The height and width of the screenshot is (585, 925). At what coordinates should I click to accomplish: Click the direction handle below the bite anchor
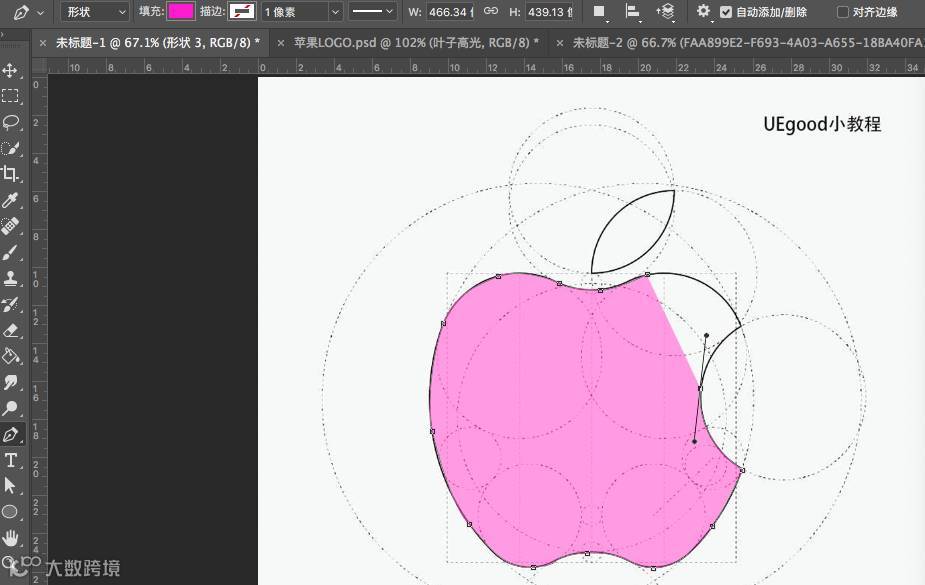(x=694, y=441)
